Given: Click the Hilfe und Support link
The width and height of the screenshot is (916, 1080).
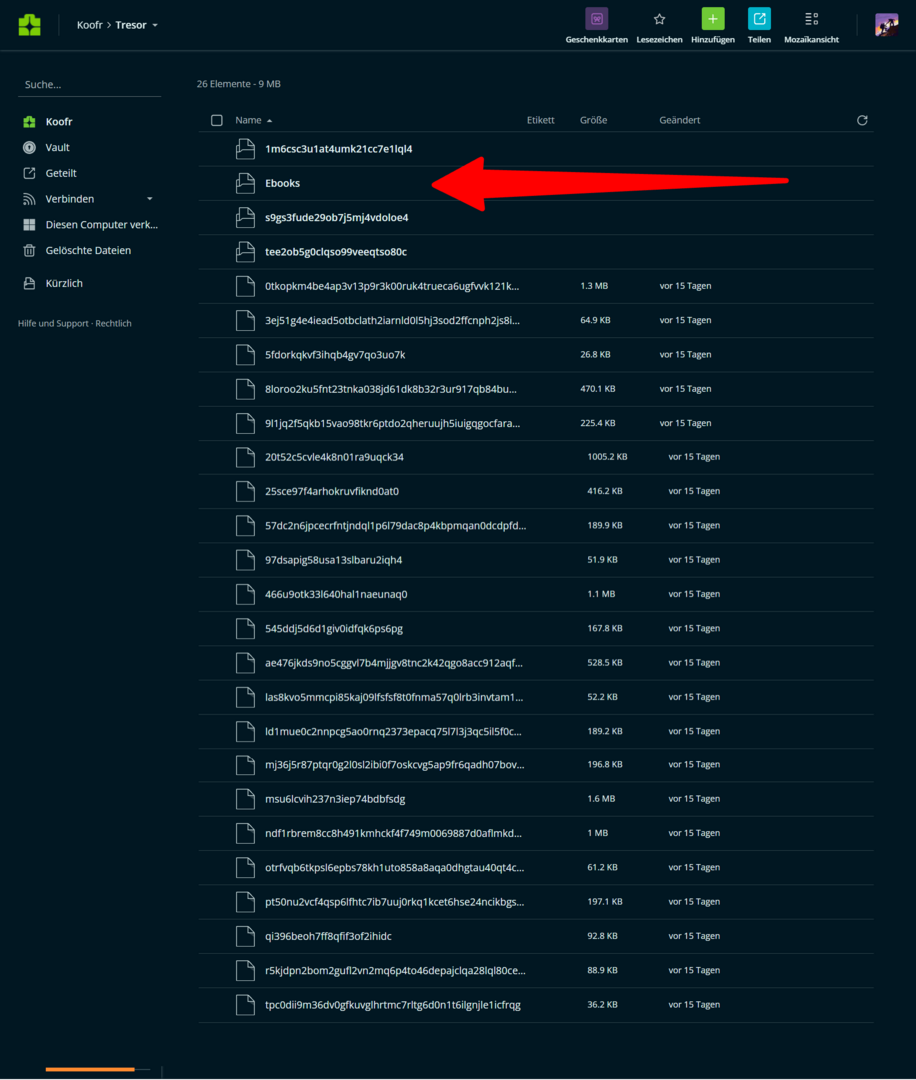Looking at the screenshot, I should click(53, 323).
